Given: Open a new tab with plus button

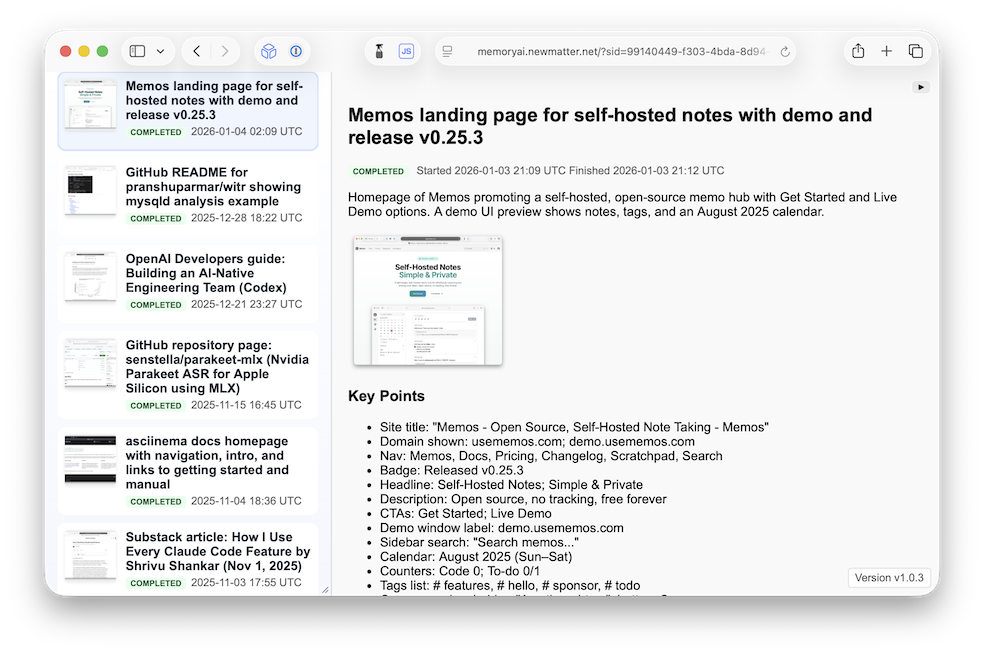Looking at the screenshot, I should (x=886, y=50).
